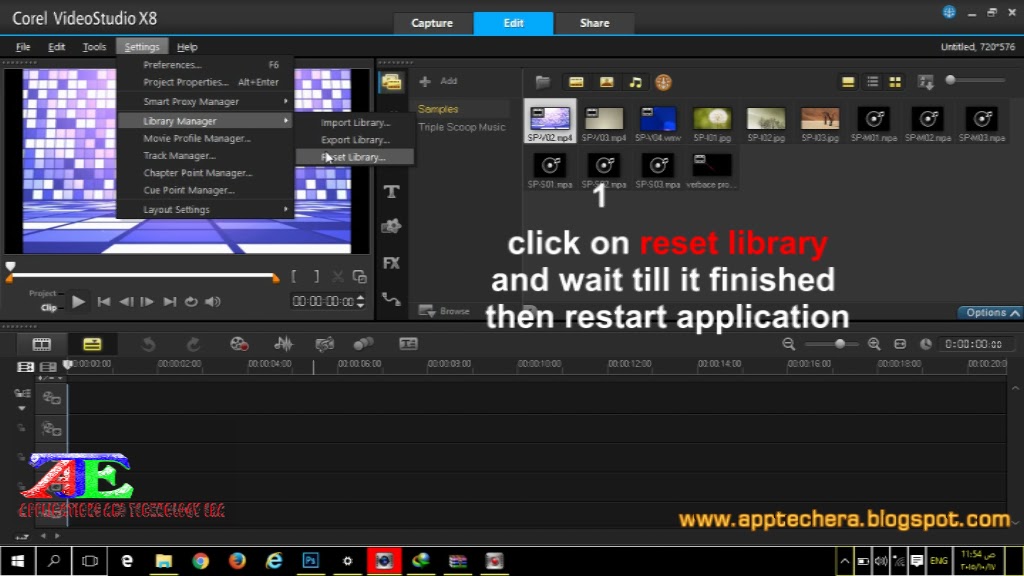Jump to end of clip
The height and width of the screenshot is (576, 1024).
(170, 302)
